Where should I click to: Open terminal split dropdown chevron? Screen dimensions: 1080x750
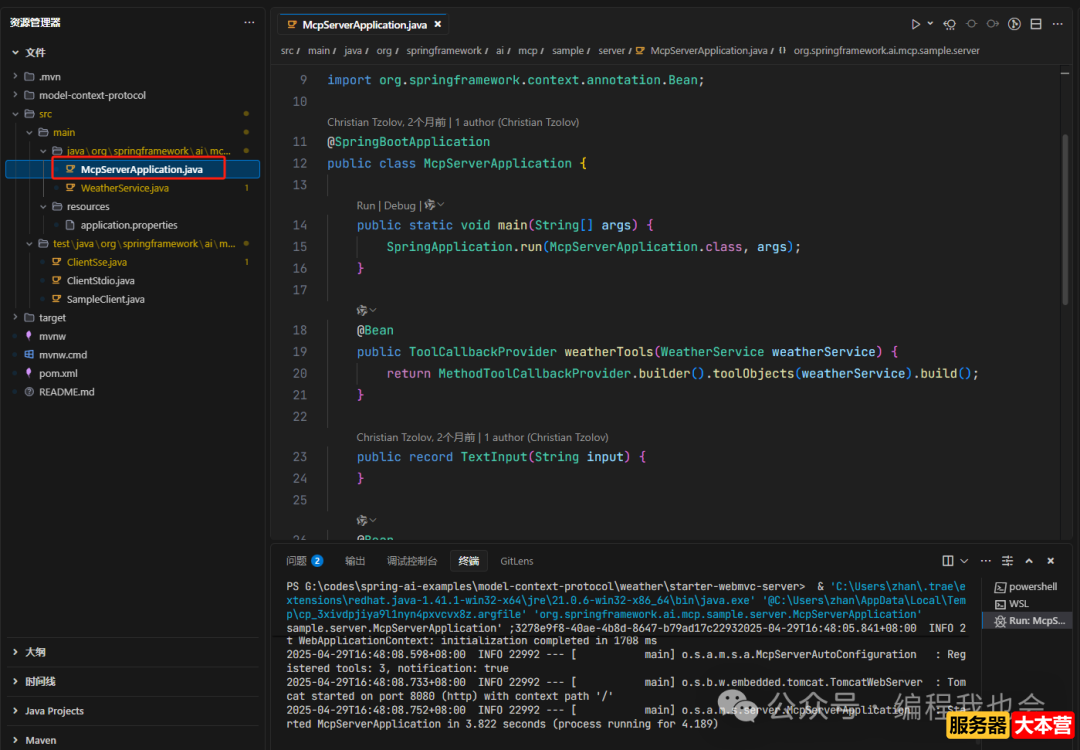(x=964, y=561)
